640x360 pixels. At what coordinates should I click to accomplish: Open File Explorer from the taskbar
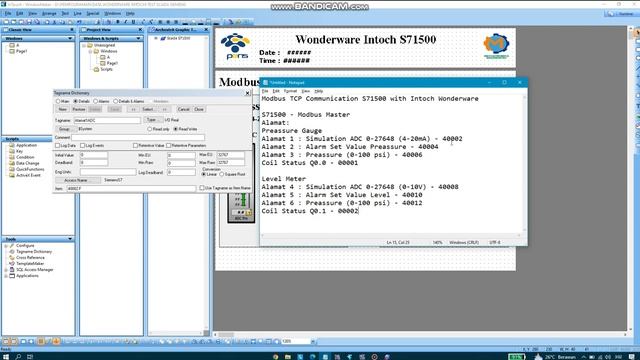tap(288, 357)
